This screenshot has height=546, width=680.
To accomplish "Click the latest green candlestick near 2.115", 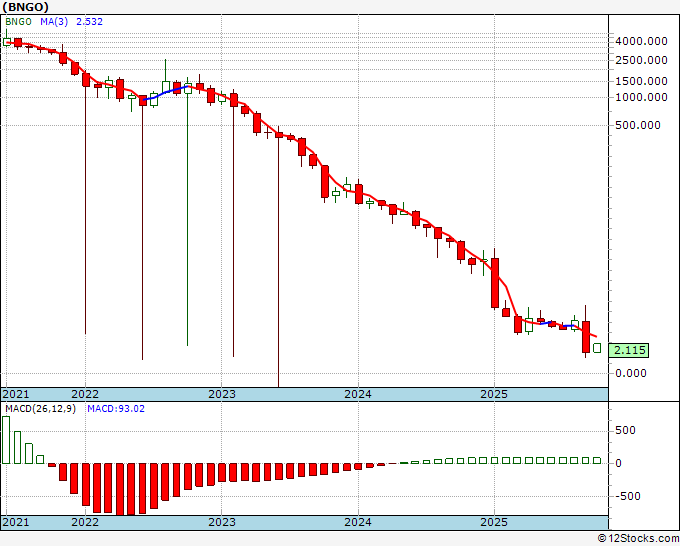I will (597, 347).
